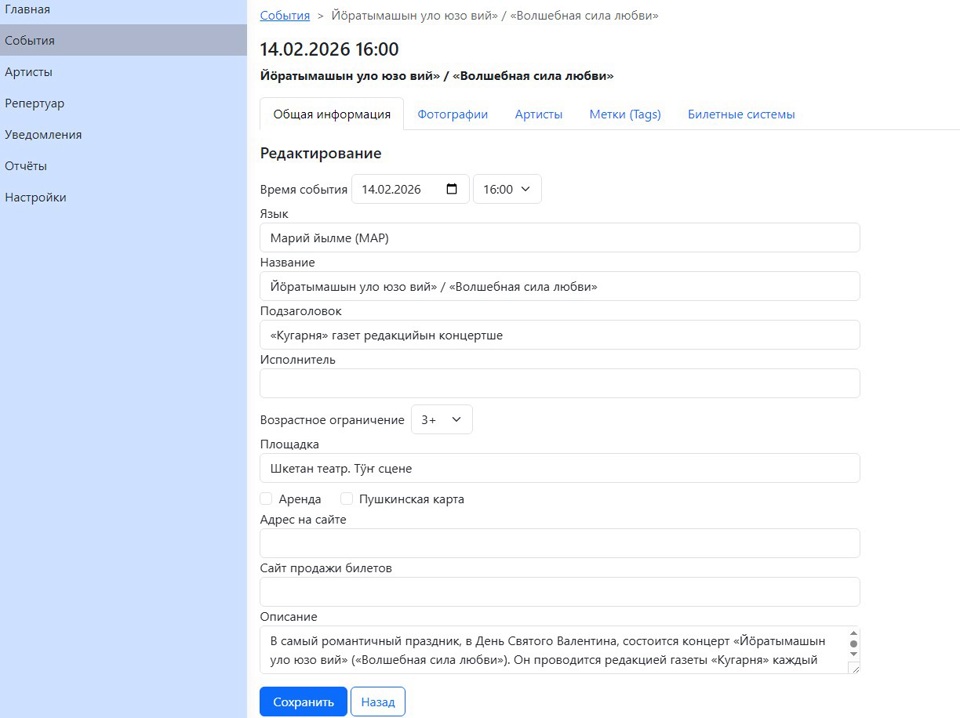Image resolution: width=960 pixels, height=718 pixels.
Task: Click the Описание textarea scrollbar
Action: (853, 649)
